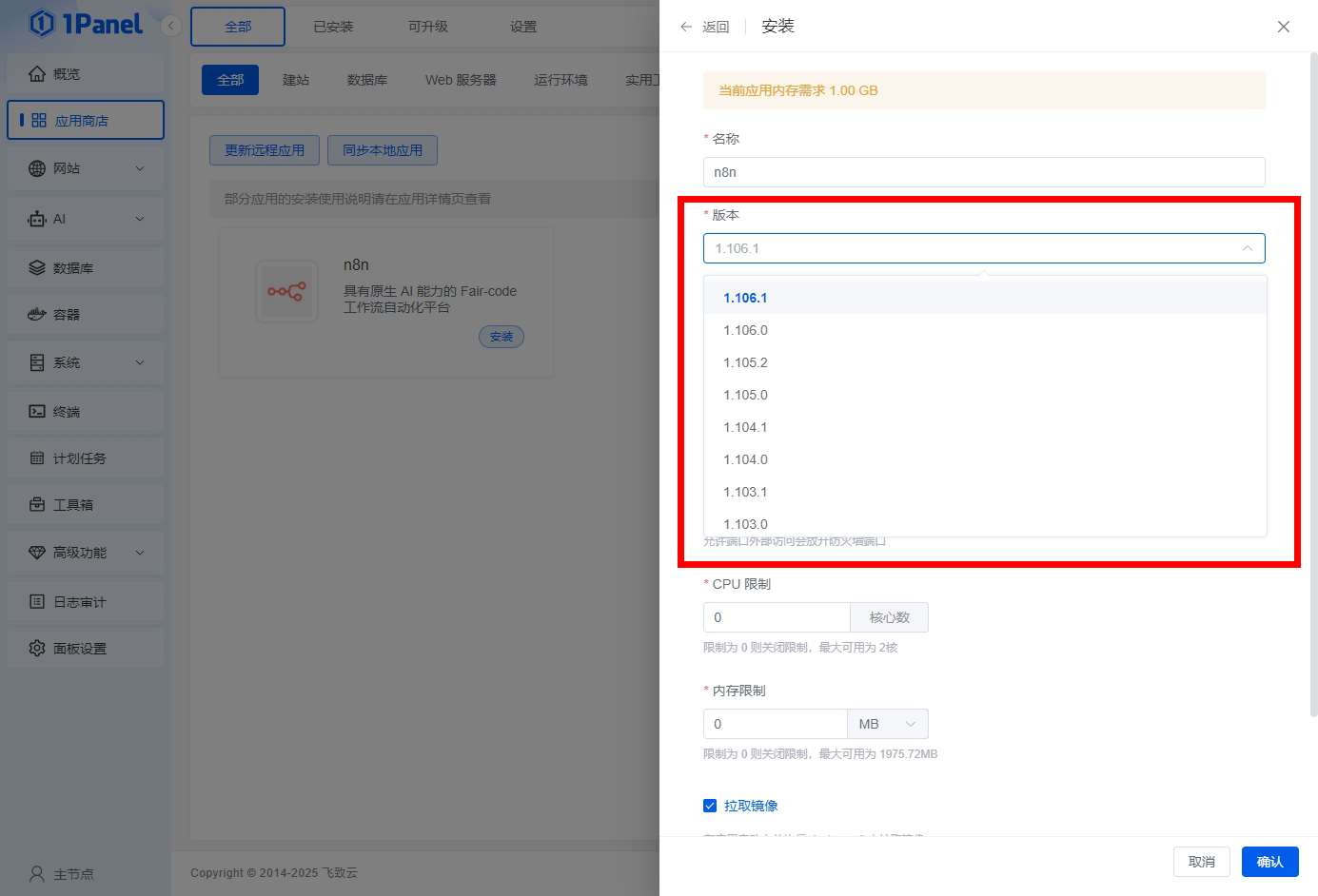Click the grid icon beside 应用商店

[x=39, y=120]
